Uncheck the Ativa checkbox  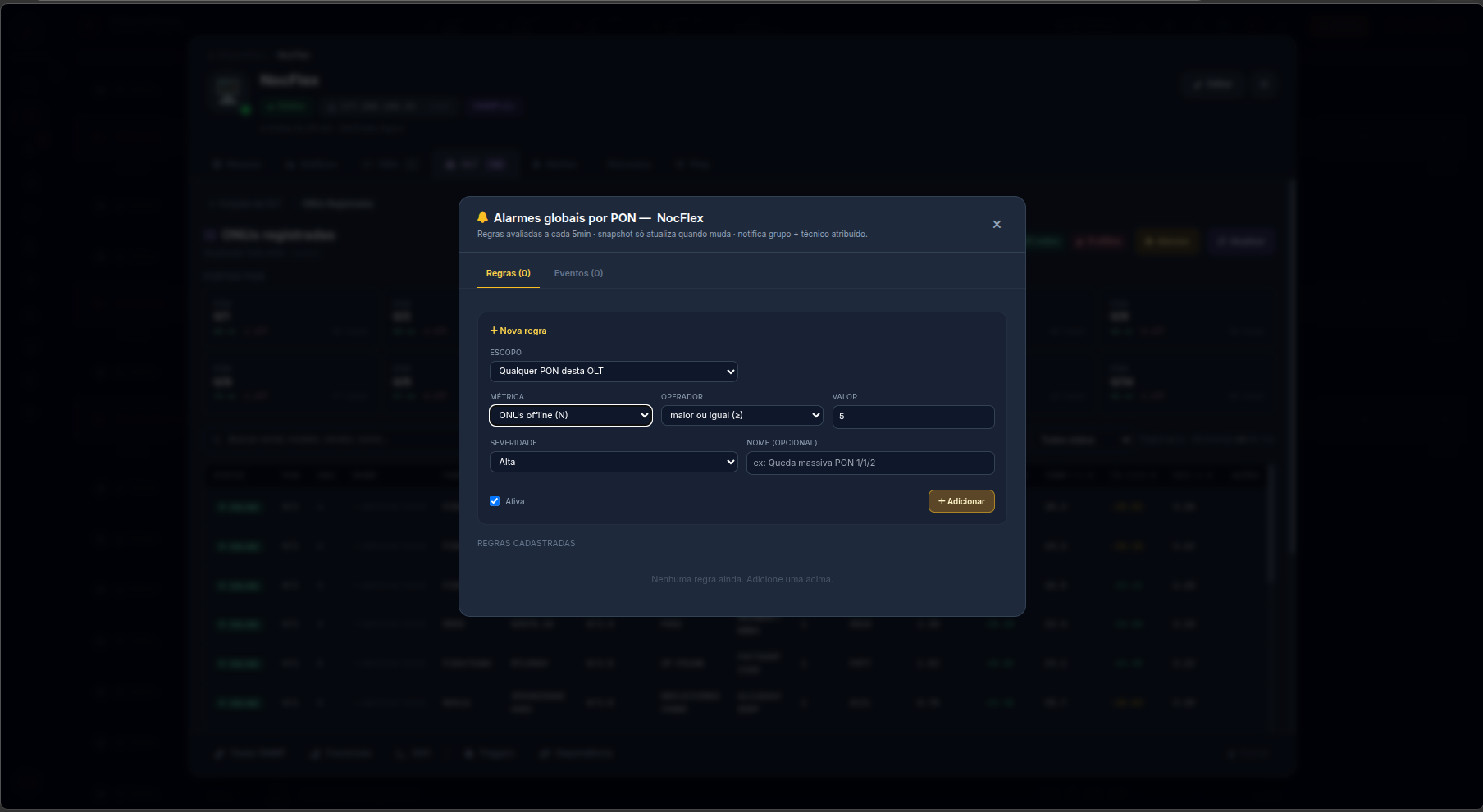(495, 501)
